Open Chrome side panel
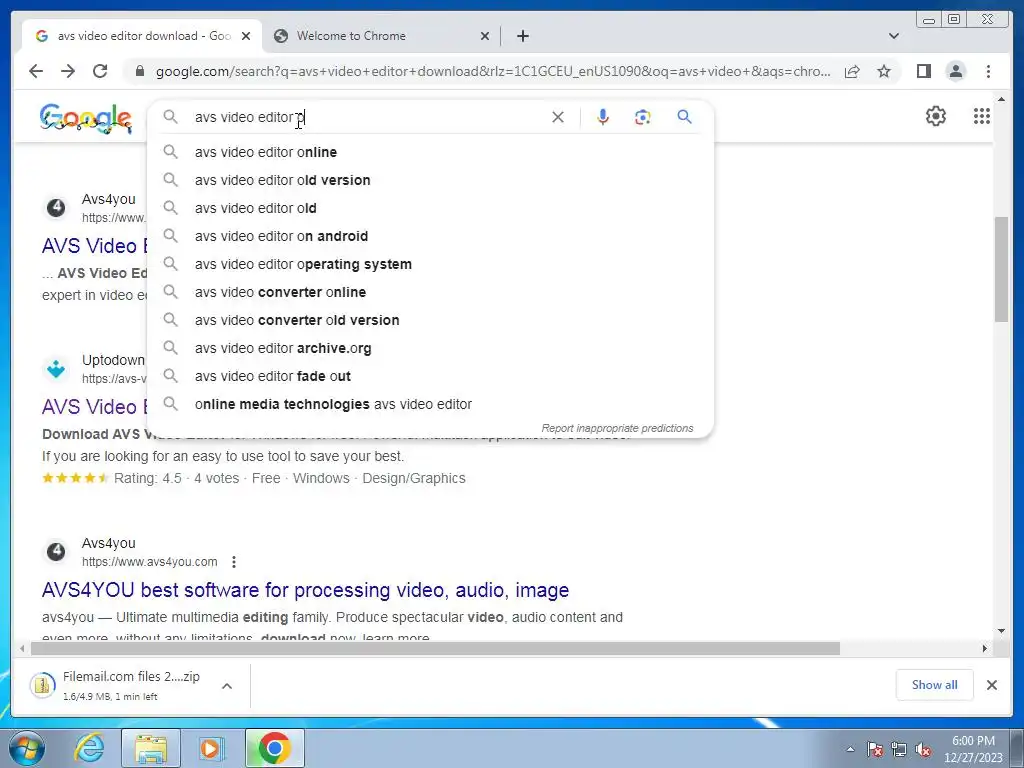The width and height of the screenshot is (1024, 768). click(x=923, y=71)
